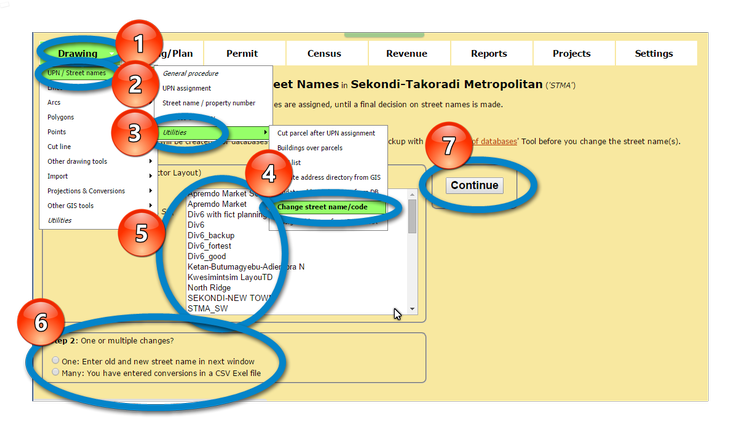The width and height of the screenshot is (740, 433).
Task: Select Cut line menu entry
Action: click(x=59, y=146)
